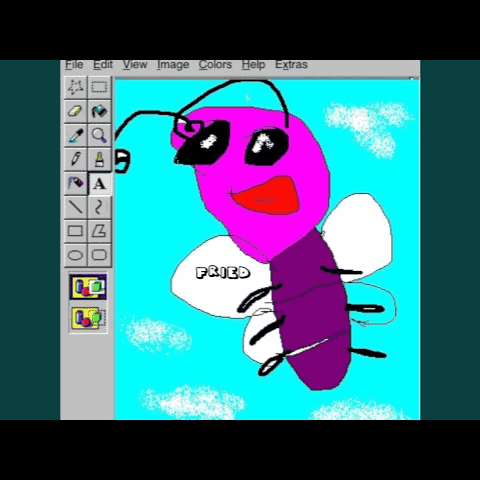Choose the Airbrush spray can tool
The height and width of the screenshot is (480, 480).
75,183
